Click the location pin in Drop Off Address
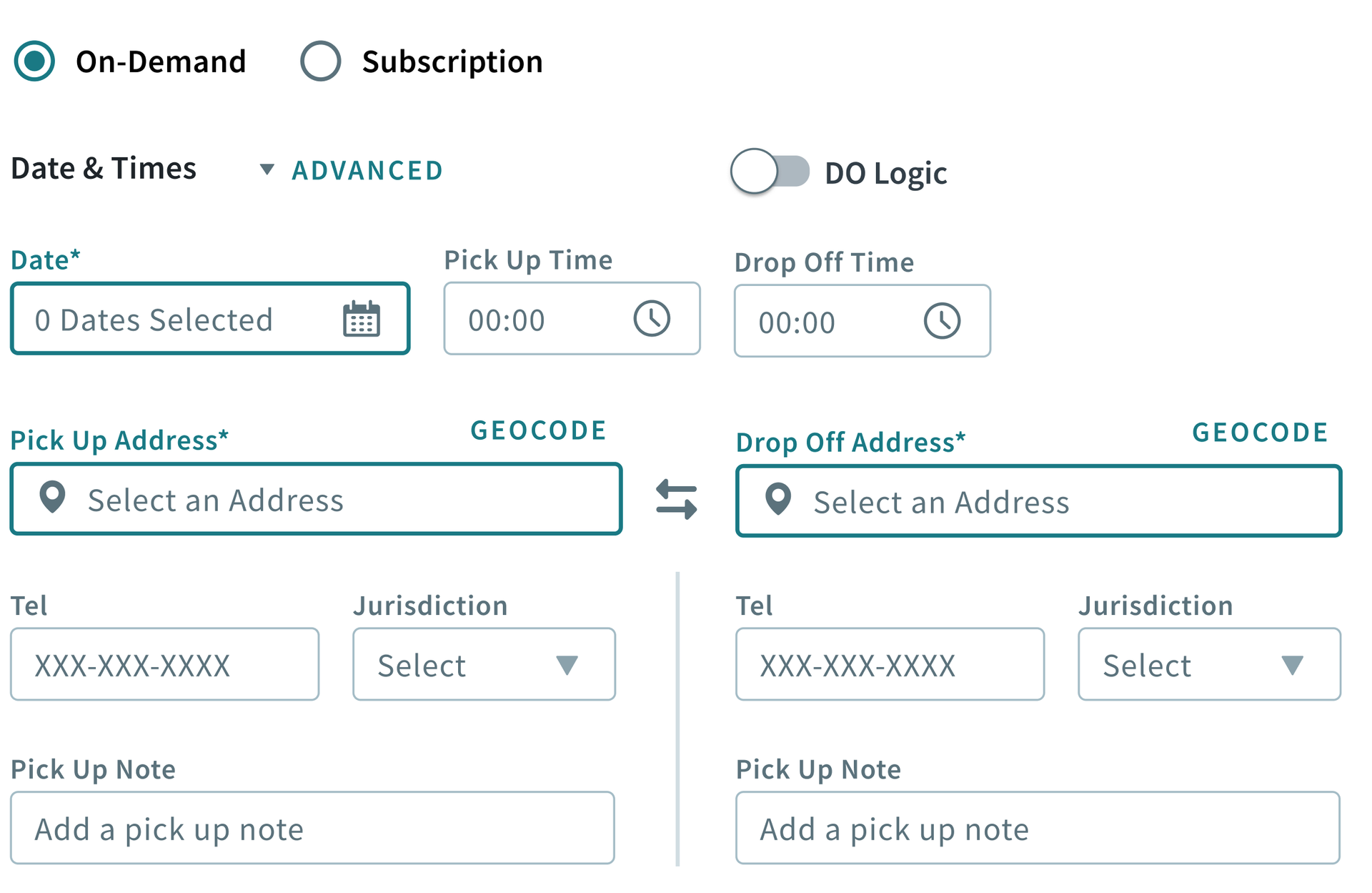1372x893 pixels. coord(777,501)
